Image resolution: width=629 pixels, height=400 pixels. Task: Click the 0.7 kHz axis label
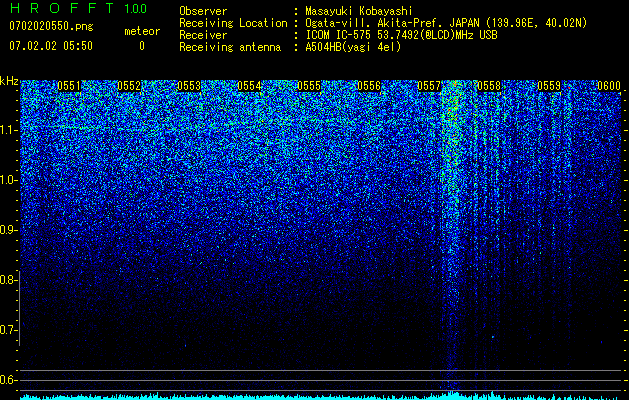point(9,330)
